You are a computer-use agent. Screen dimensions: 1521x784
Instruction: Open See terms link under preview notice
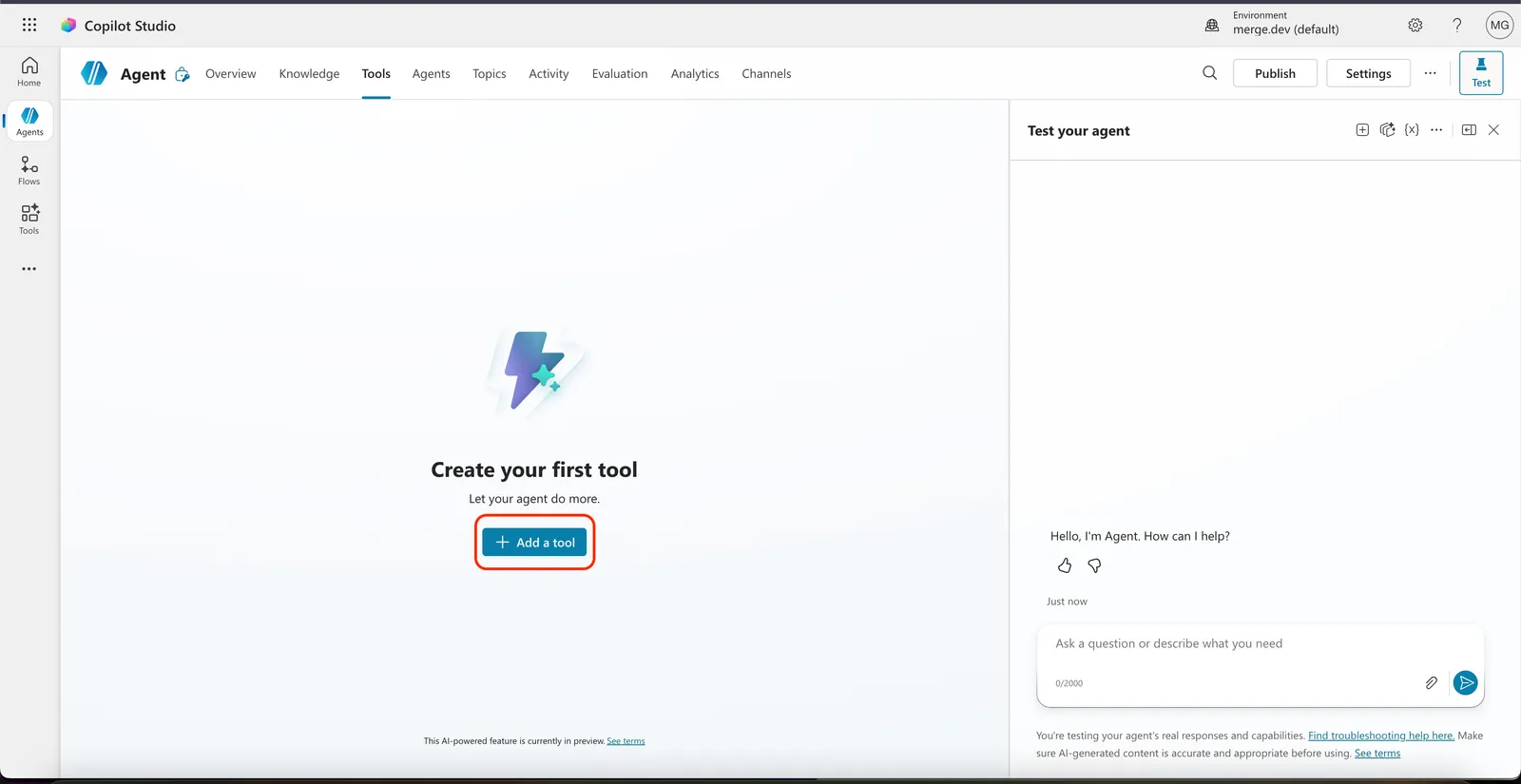pos(626,741)
